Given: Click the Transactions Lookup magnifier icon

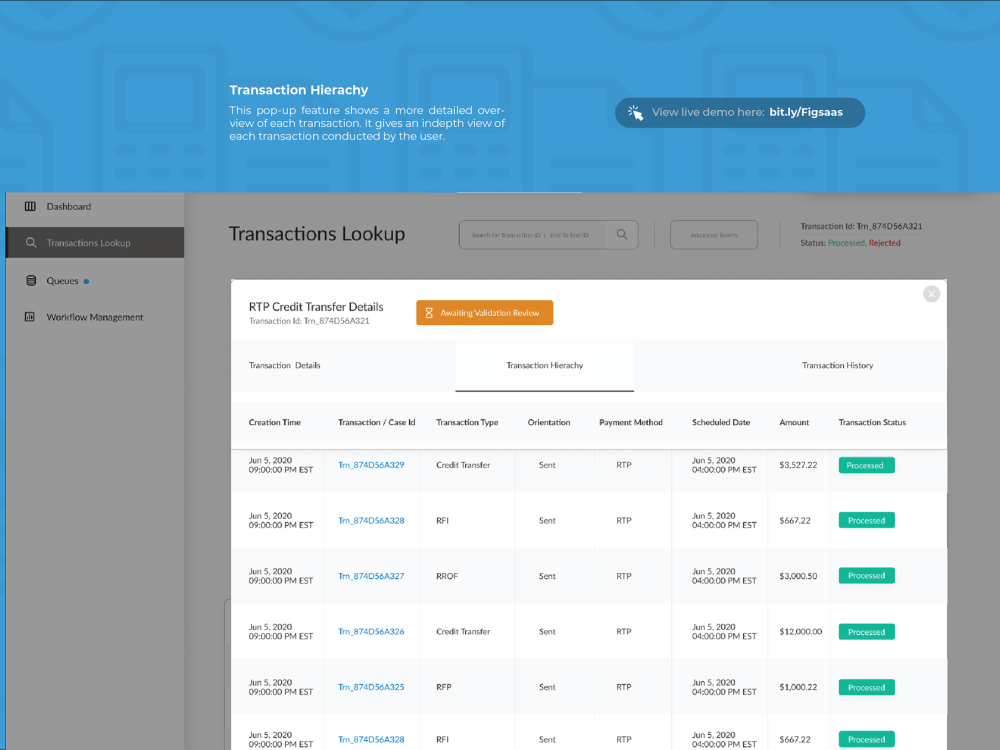Looking at the screenshot, I should [x=31, y=242].
